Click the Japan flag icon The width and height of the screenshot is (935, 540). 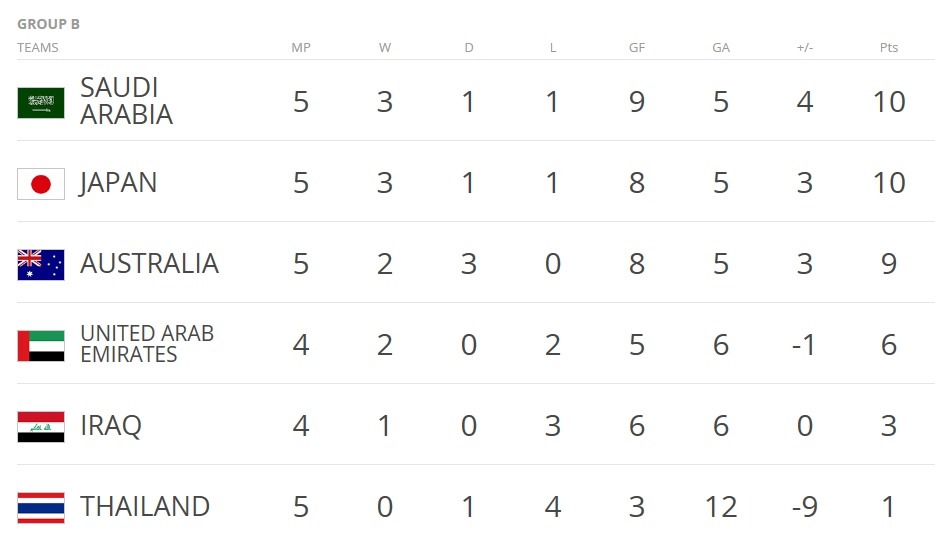(41, 184)
